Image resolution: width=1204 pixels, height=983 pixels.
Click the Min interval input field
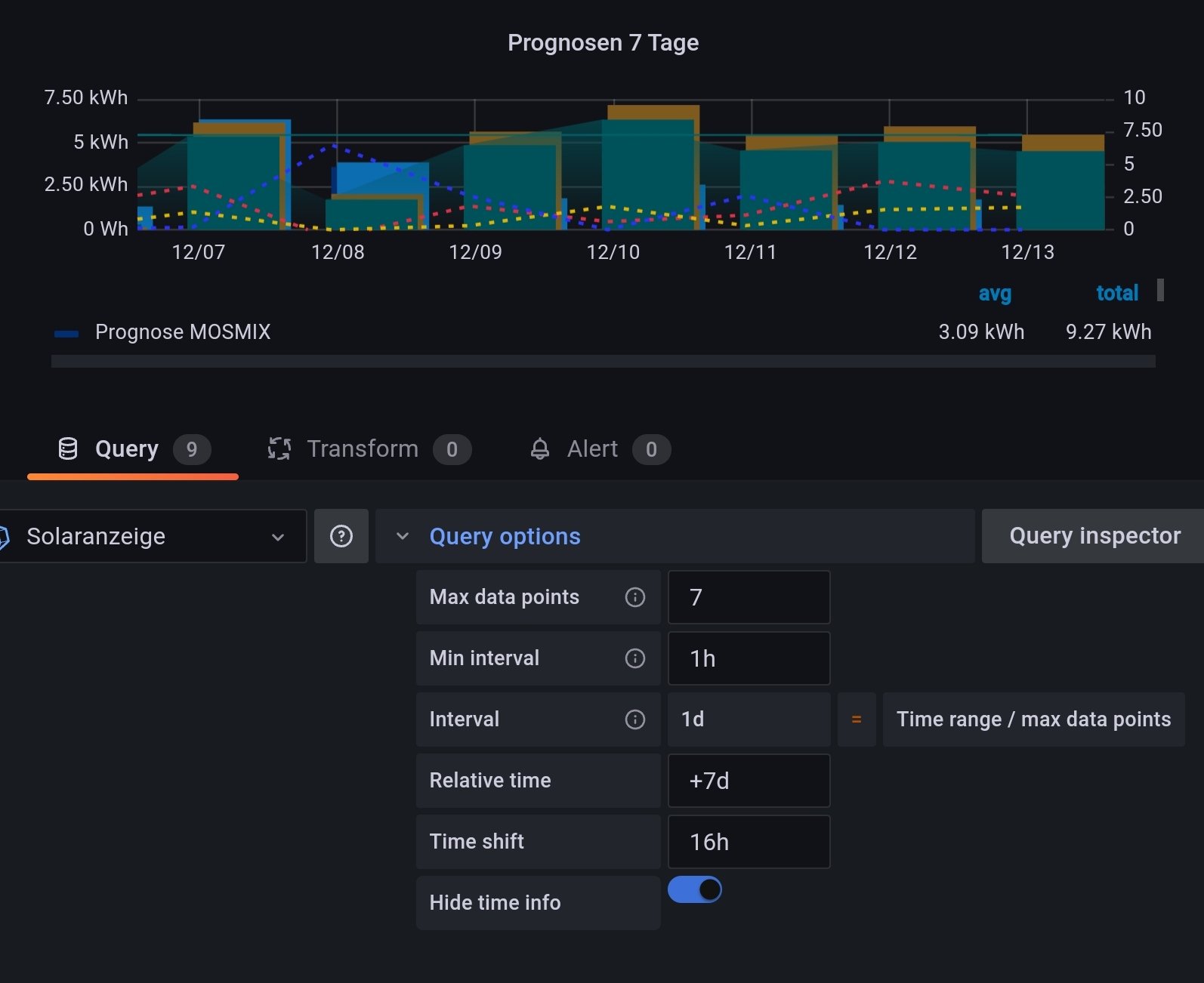[x=749, y=658]
